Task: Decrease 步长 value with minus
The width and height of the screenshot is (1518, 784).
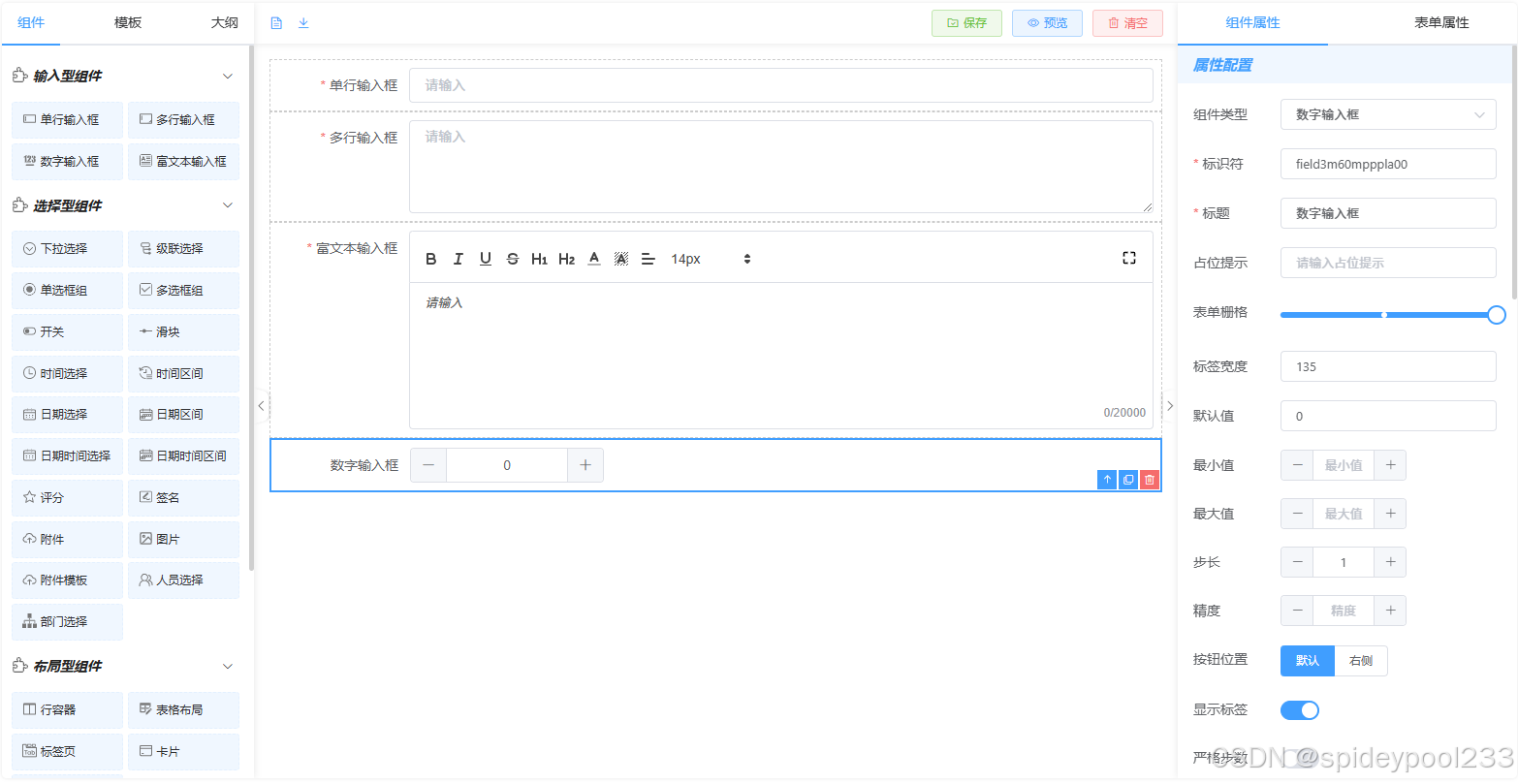Action: [1297, 562]
